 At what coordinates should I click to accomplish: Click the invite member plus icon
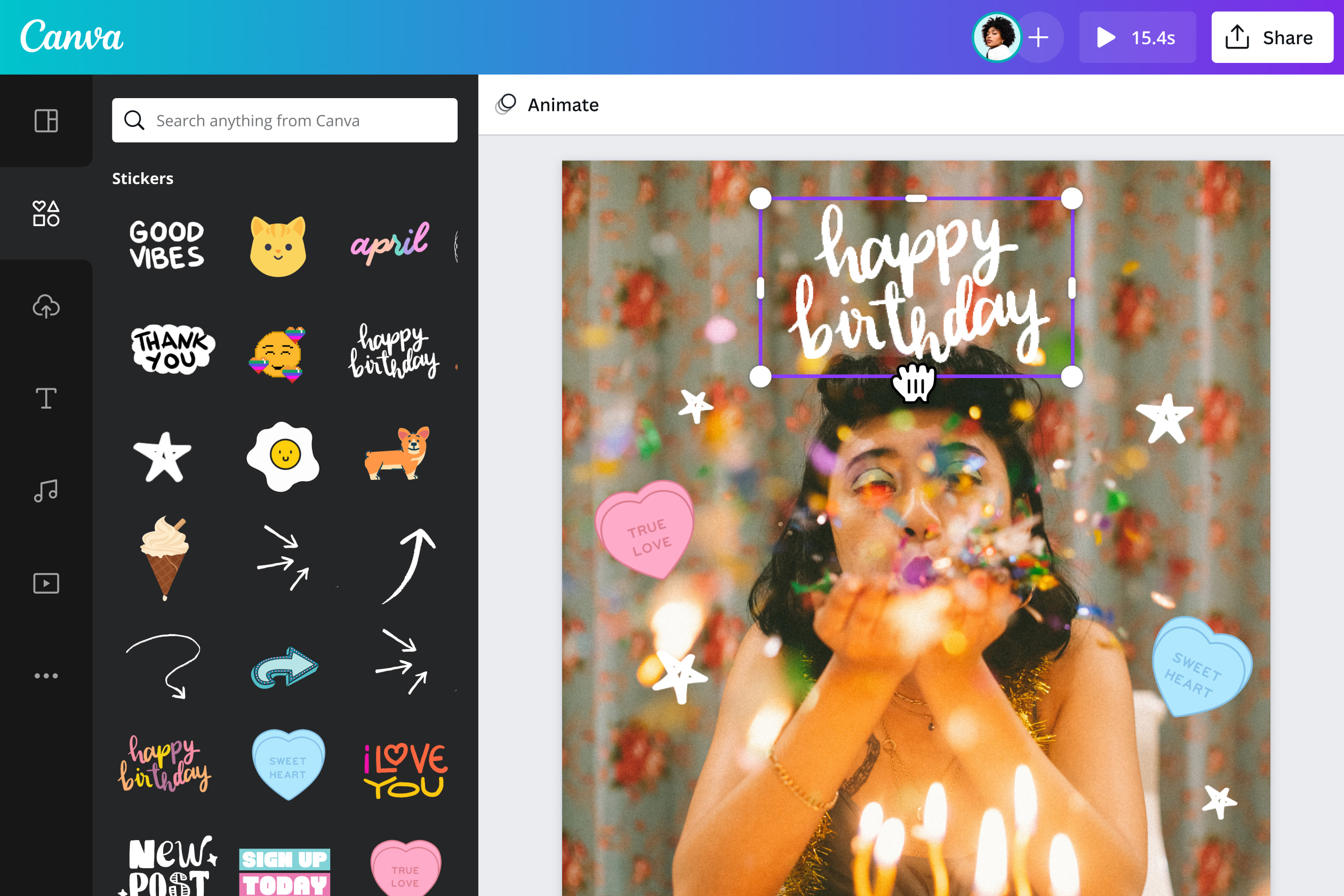1039,37
